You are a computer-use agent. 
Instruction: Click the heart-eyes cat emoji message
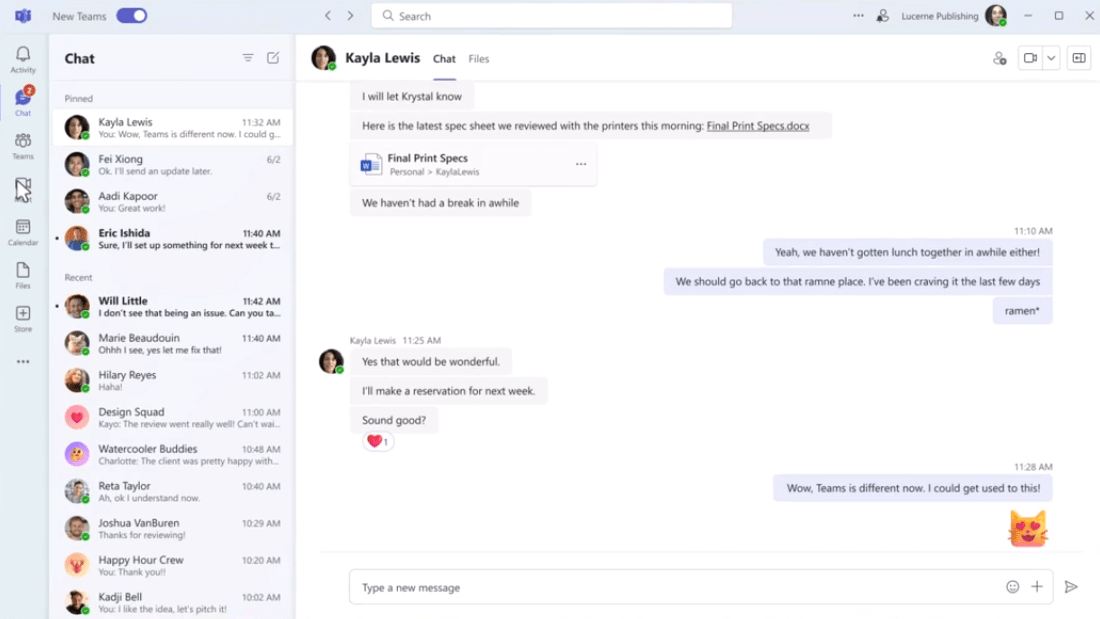point(1028,528)
